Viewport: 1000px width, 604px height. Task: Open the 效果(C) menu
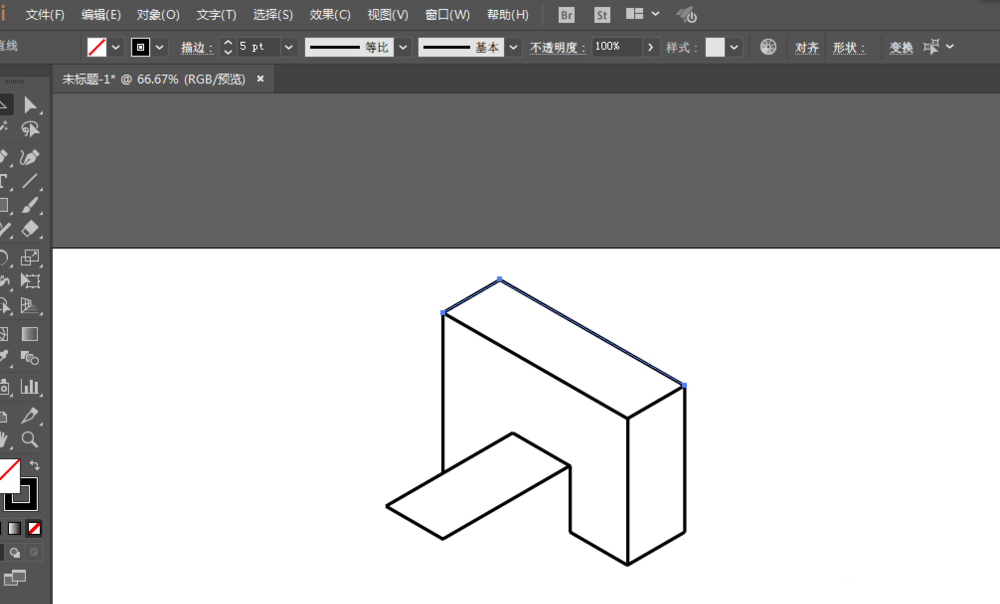pyautogui.click(x=330, y=15)
